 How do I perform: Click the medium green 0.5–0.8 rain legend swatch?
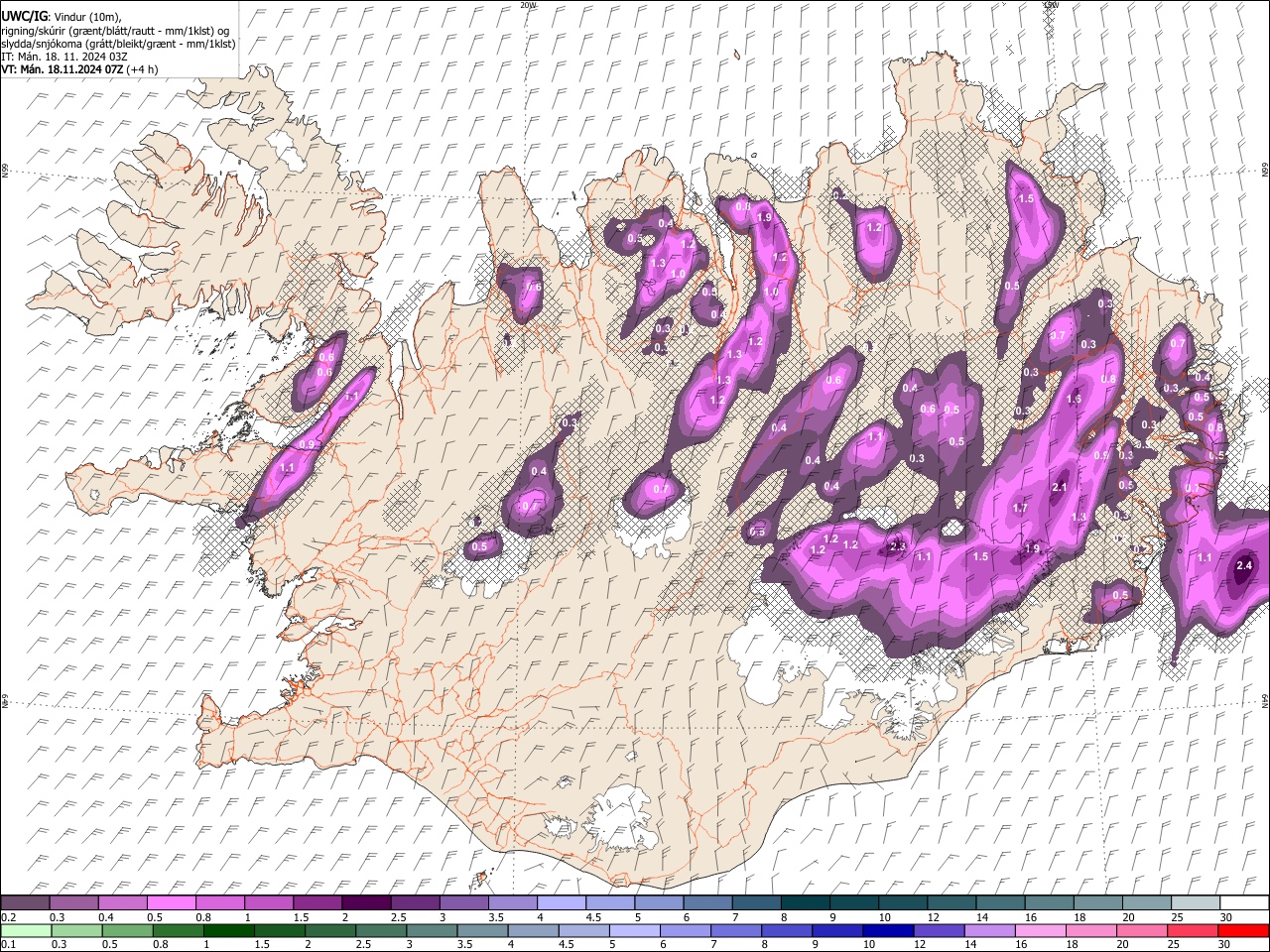(128, 931)
